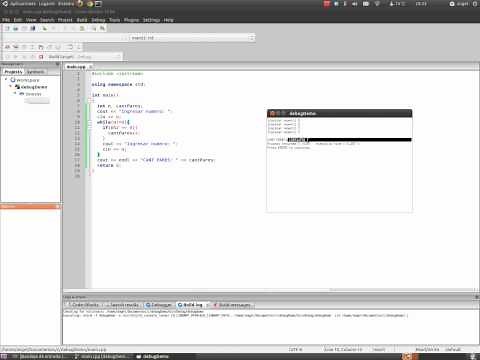
Task: Click the Open file toolbar icon
Action: pyautogui.click(x=16, y=29)
